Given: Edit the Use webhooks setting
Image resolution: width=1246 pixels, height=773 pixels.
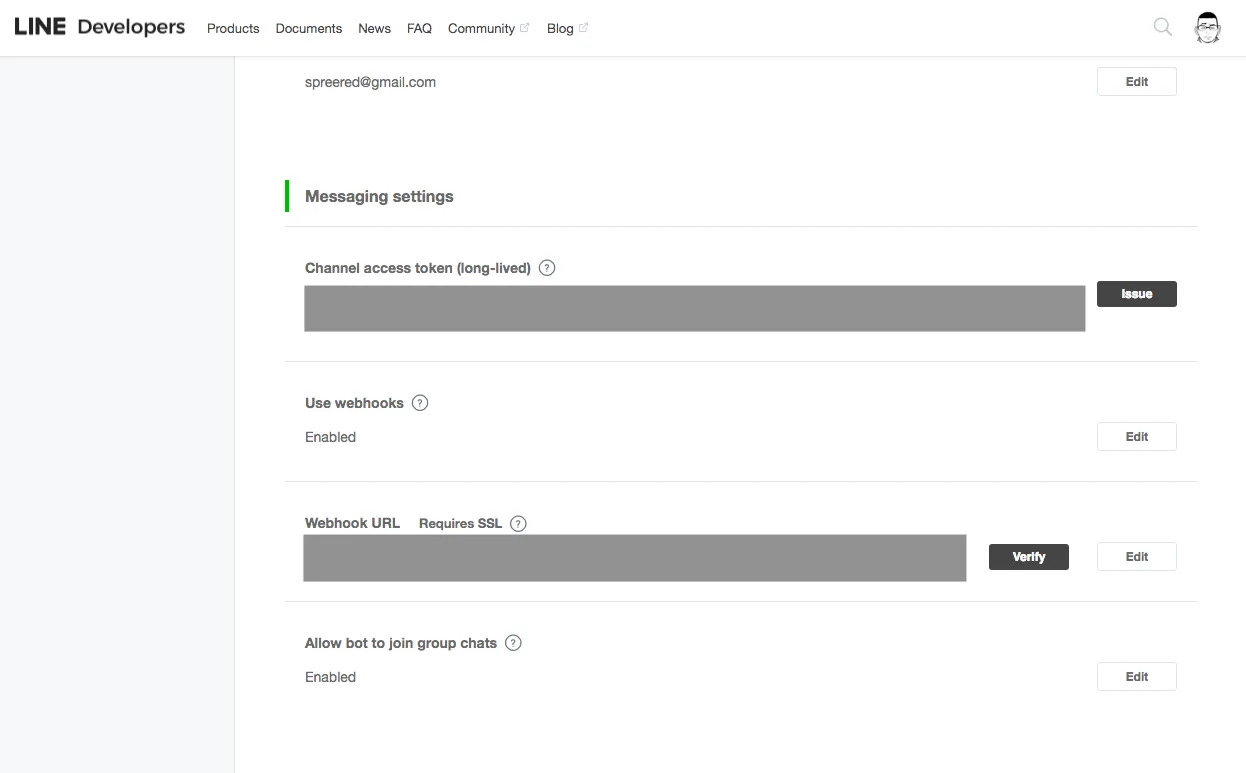Looking at the screenshot, I should [x=1136, y=437].
